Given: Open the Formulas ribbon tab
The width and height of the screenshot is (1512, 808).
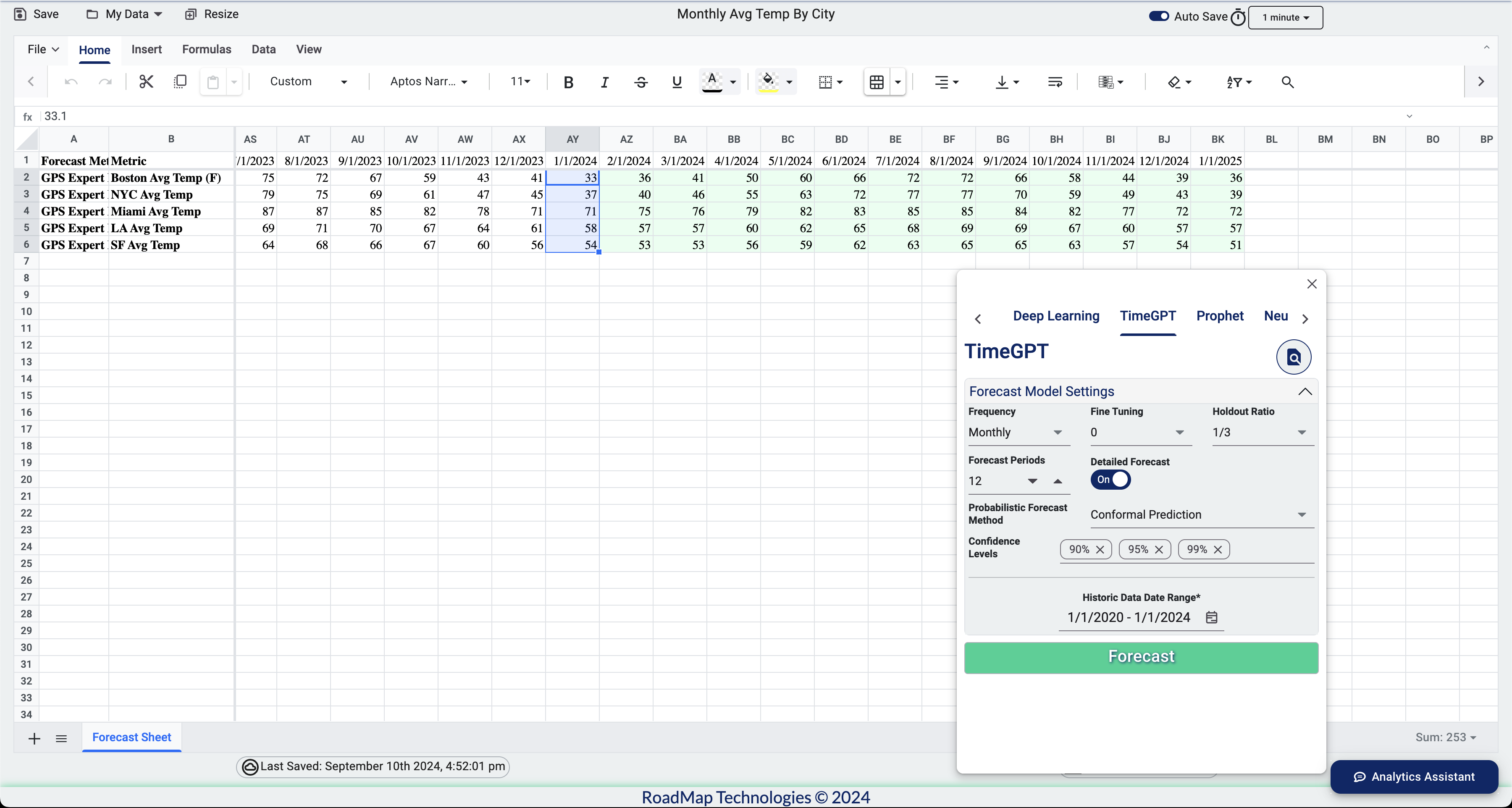Looking at the screenshot, I should (207, 49).
